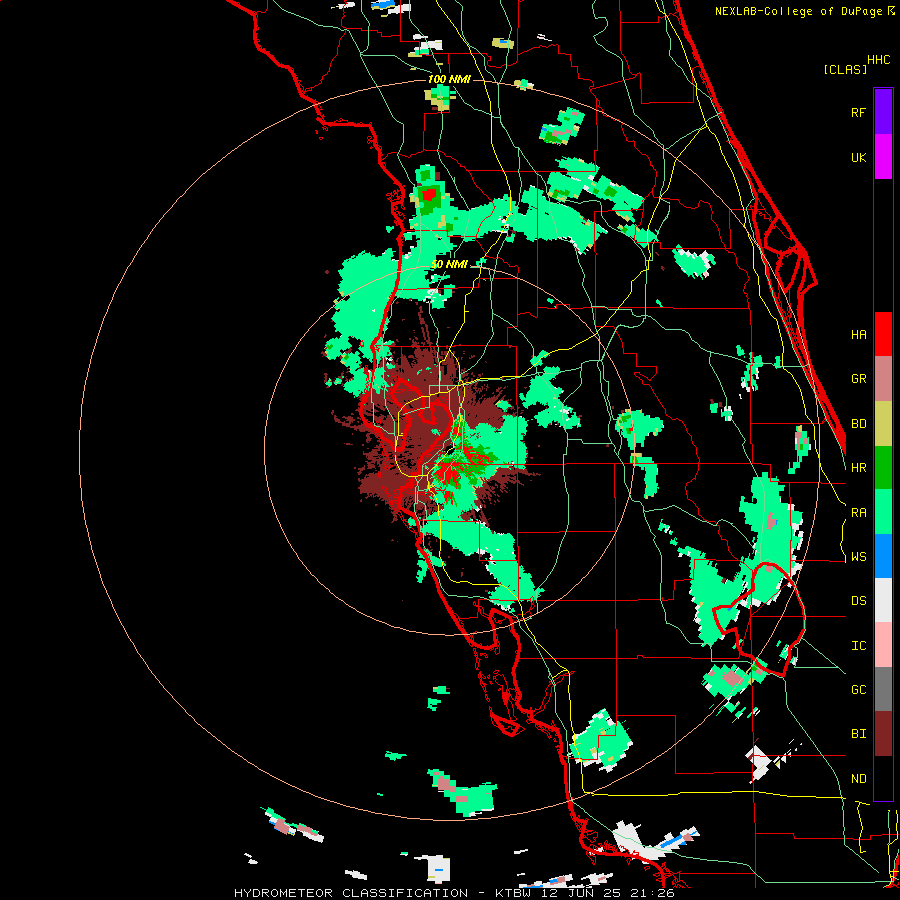Screen dimensions: 900x900
Task: Click the 'IC' legend label
Action: (858, 646)
